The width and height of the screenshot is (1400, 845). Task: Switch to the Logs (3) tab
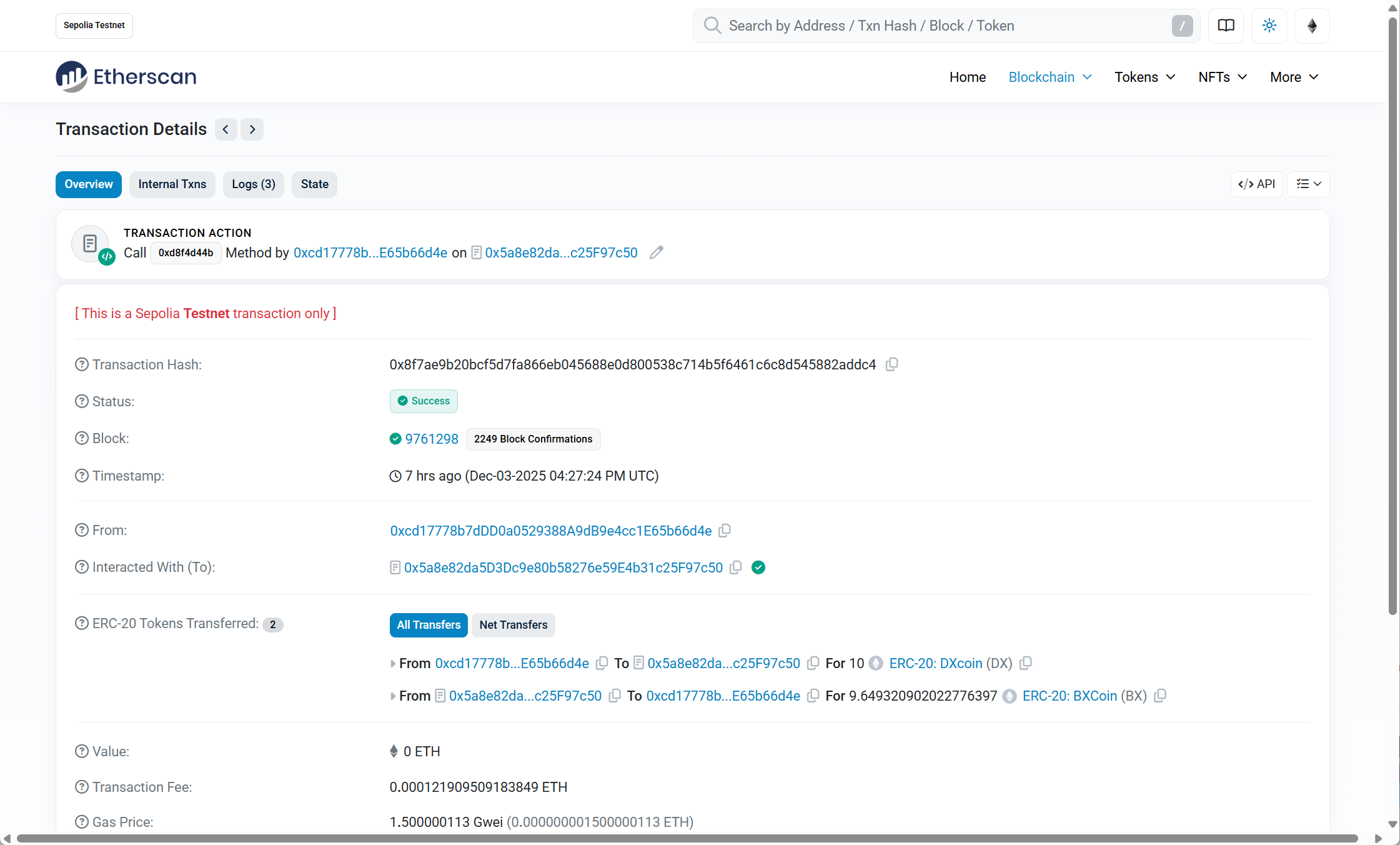click(253, 184)
